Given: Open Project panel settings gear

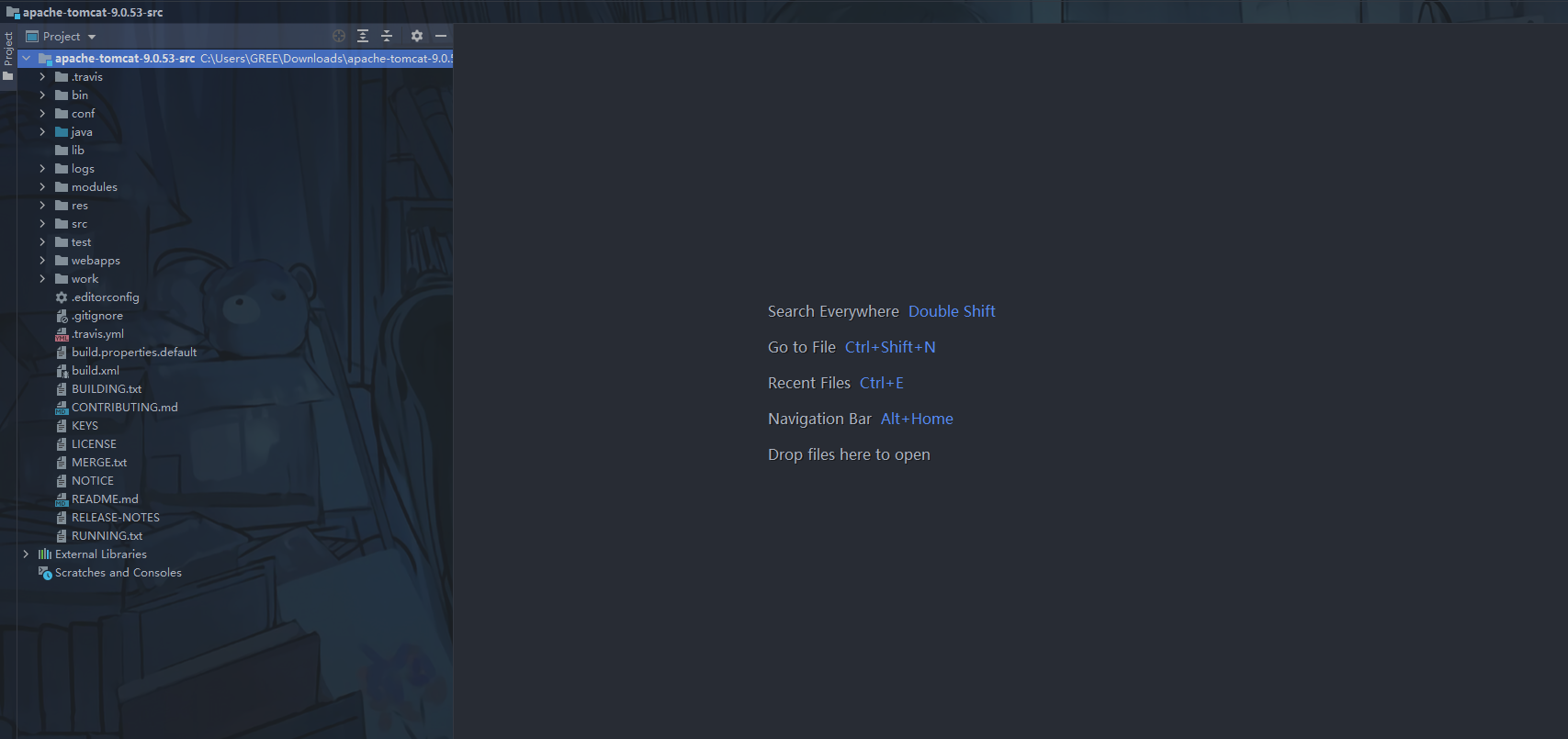Looking at the screenshot, I should pyautogui.click(x=417, y=36).
